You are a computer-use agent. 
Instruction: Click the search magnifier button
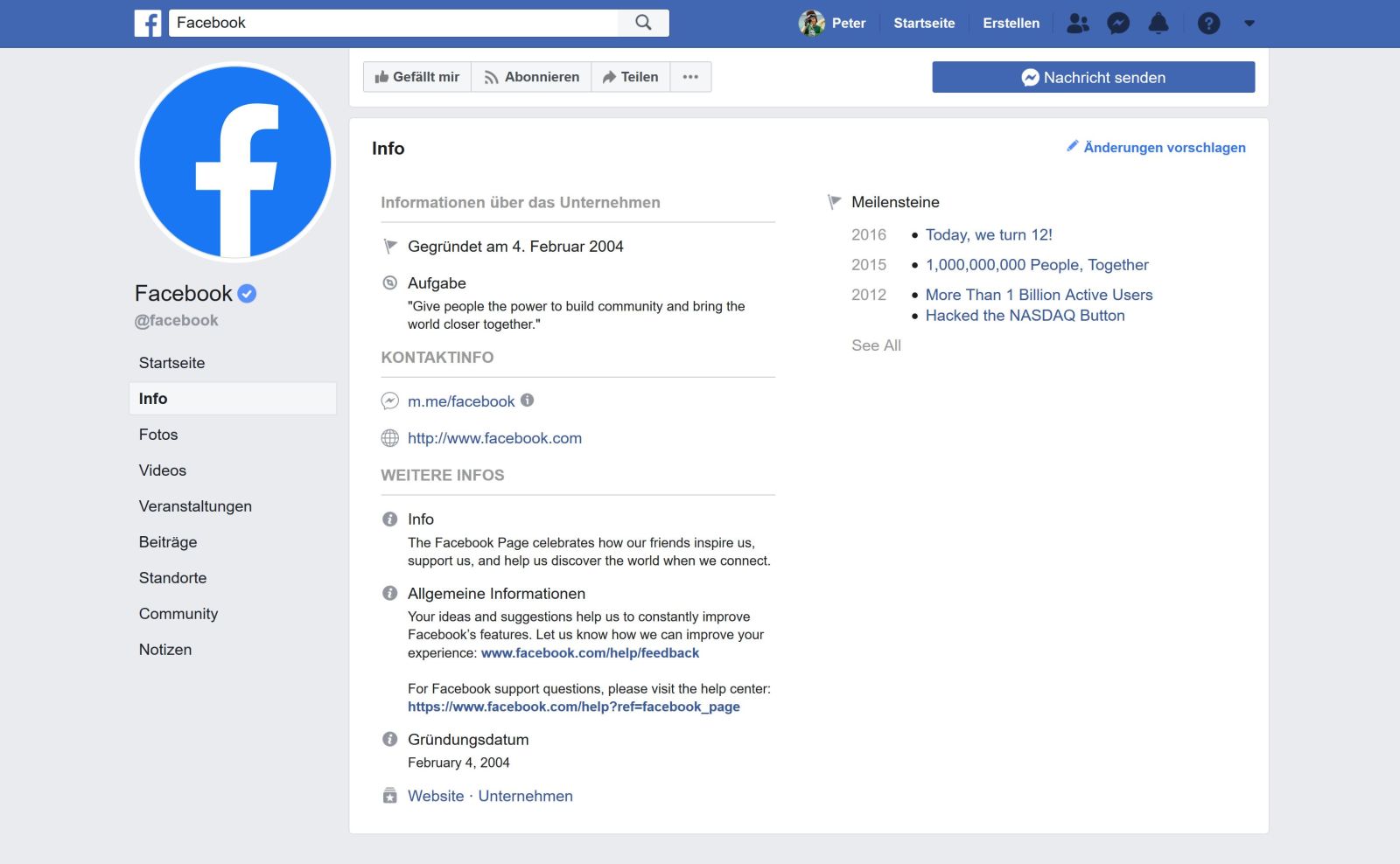click(643, 23)
